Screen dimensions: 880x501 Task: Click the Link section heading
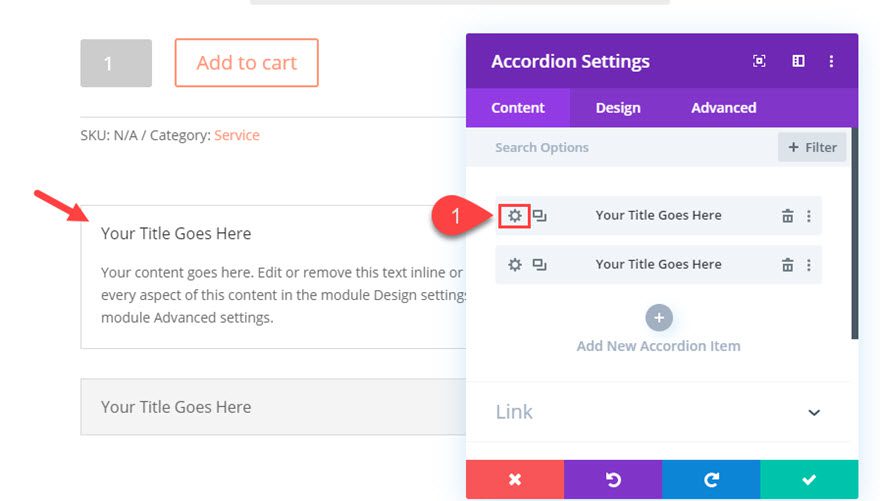[x=514, y=412]
